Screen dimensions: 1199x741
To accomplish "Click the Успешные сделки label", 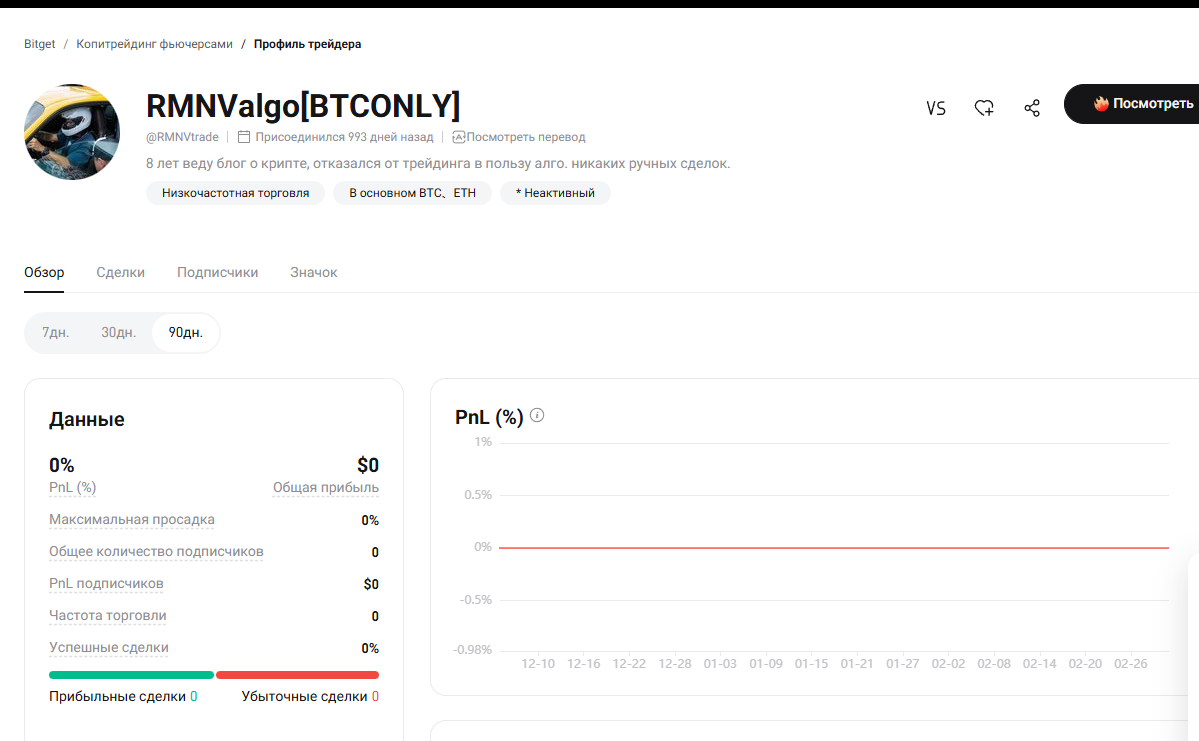I will point(109,648).
